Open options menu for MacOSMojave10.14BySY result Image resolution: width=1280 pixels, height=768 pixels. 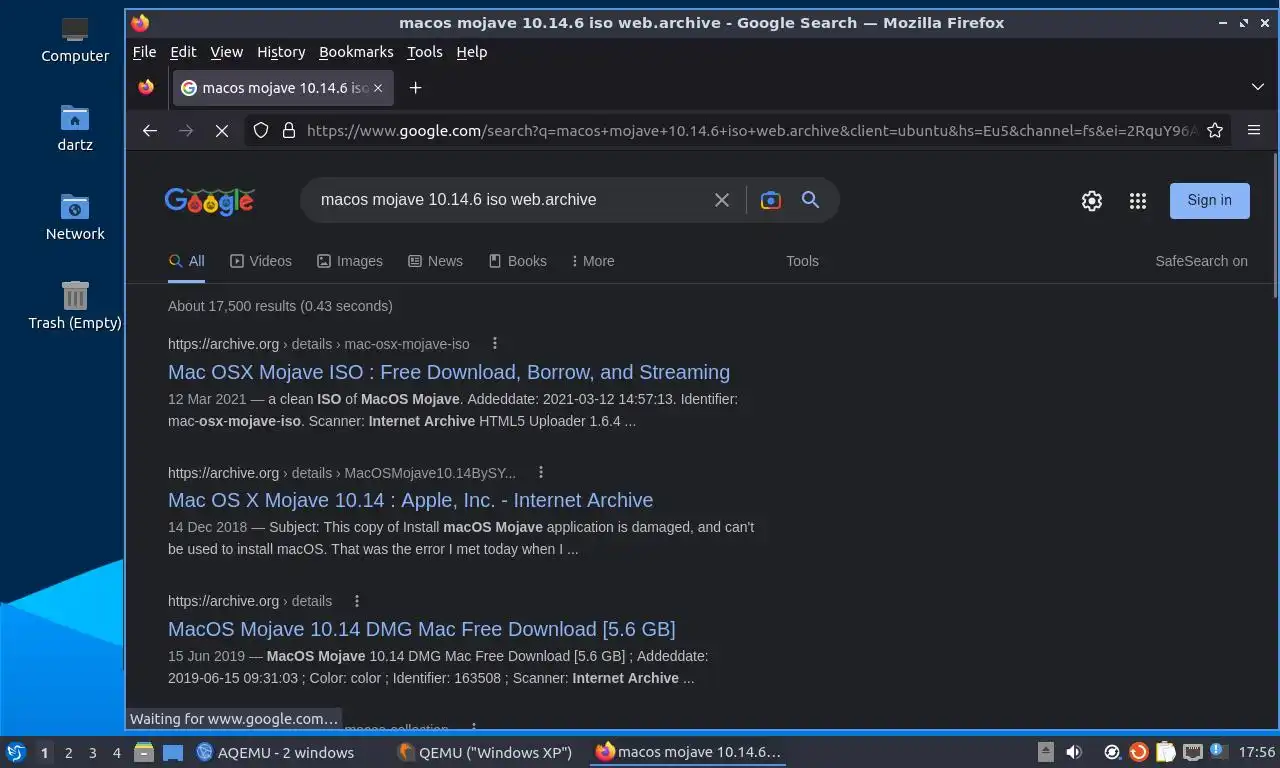pos(541,472)
